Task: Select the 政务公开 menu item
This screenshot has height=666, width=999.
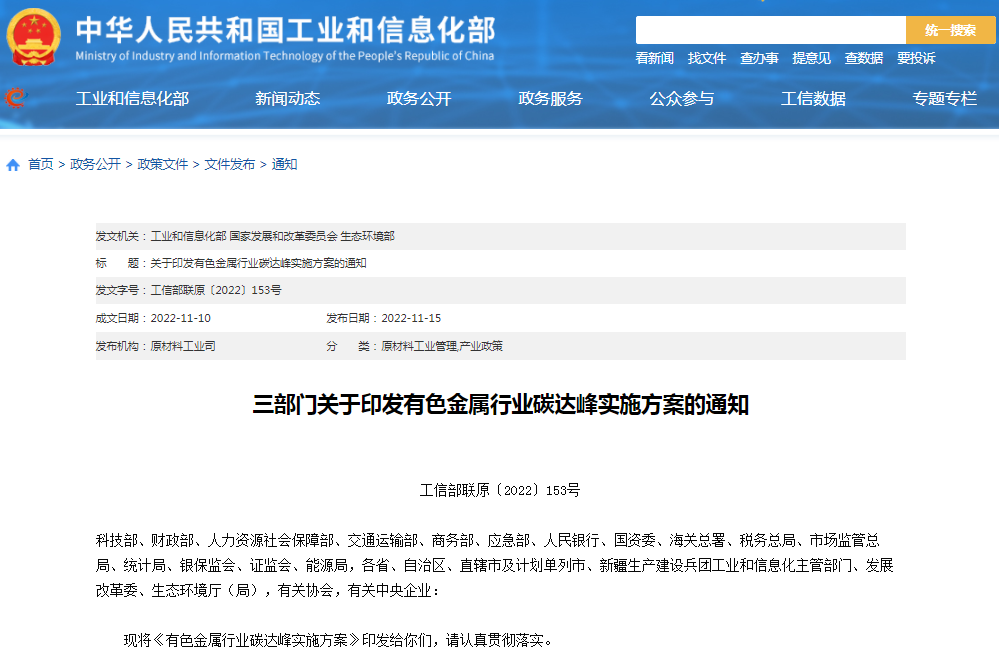Action: 419,99
